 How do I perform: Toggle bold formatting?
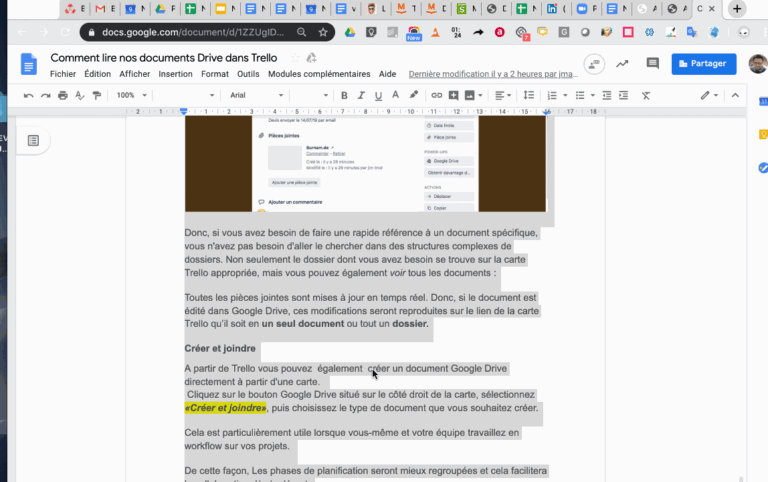point(344,96)
